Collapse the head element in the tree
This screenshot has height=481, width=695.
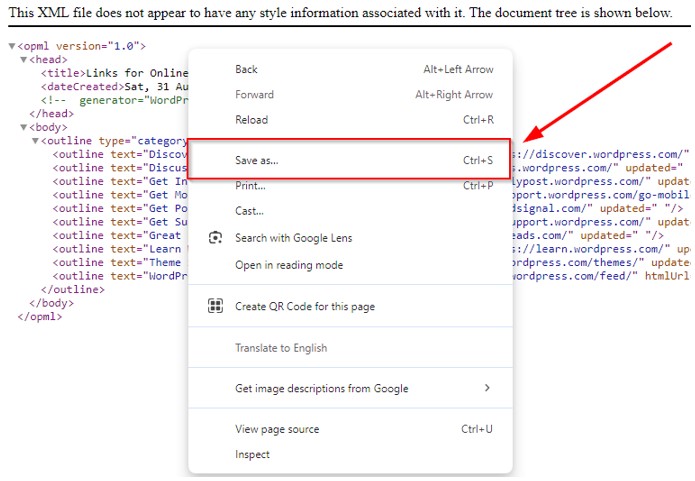pyautogui.click(x=23, y=60)
